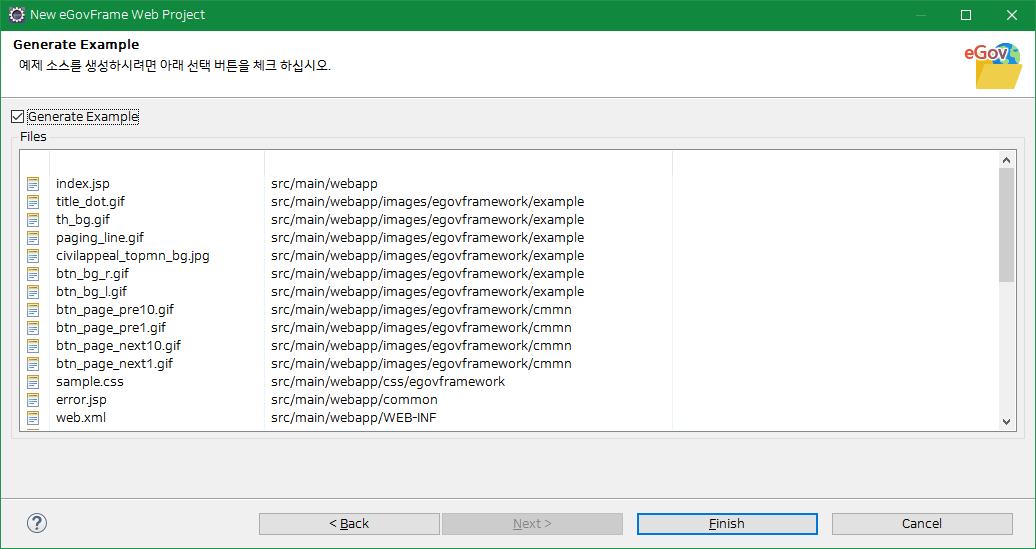Click the Eclipse icon in title bar
1036x549 pixels.
(x=17, y=15)
